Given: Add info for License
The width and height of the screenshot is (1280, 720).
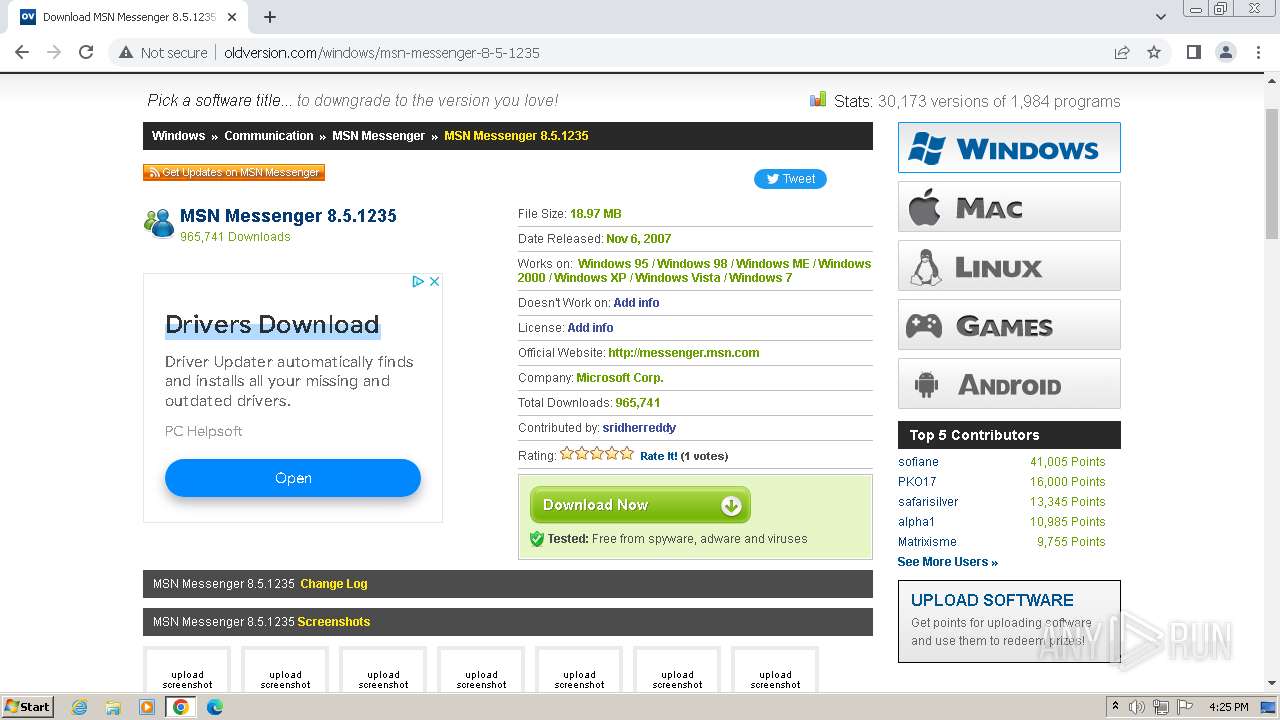Looking at the screenshot, I should [590, 328].
